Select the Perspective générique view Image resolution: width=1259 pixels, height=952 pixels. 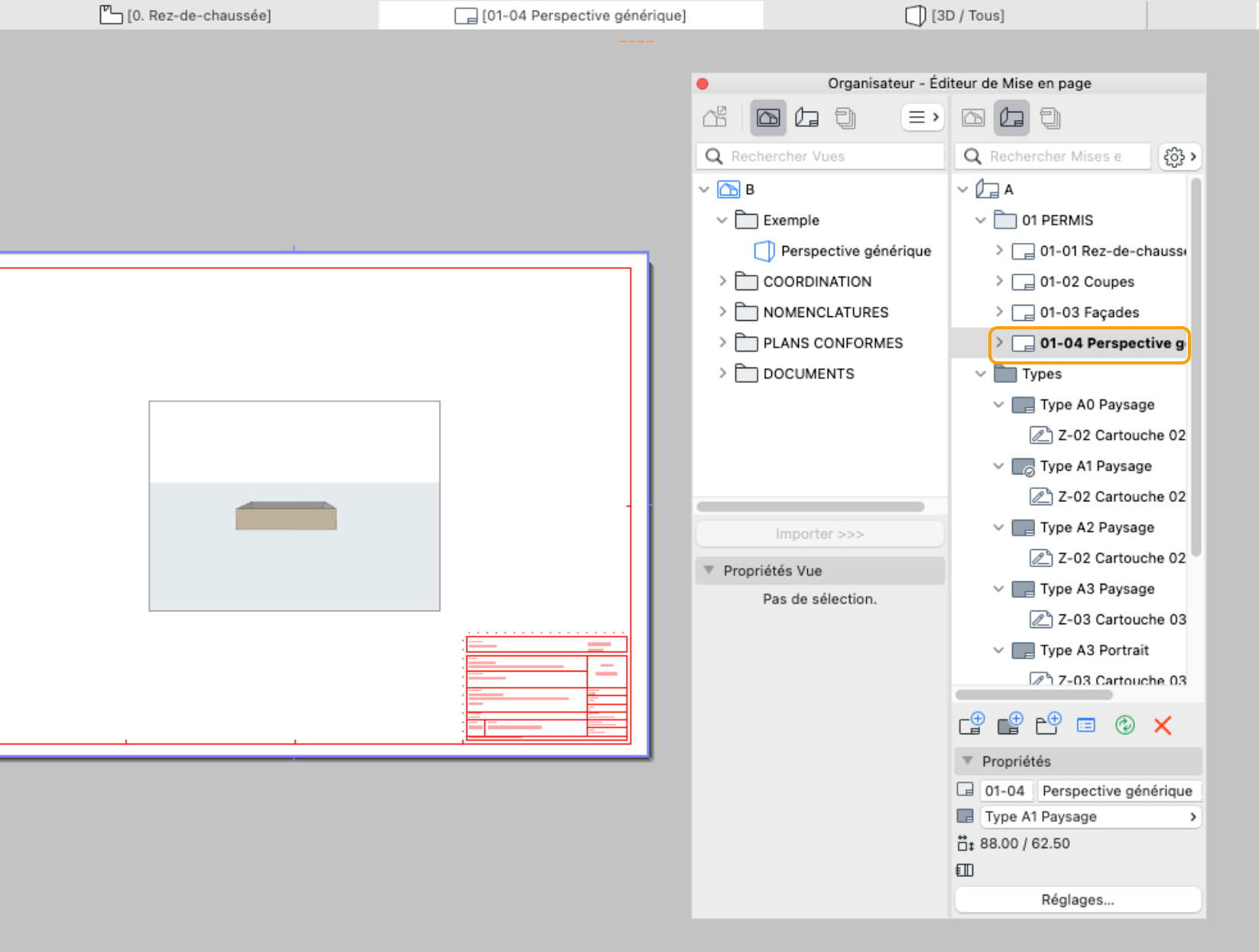(842, 251)
